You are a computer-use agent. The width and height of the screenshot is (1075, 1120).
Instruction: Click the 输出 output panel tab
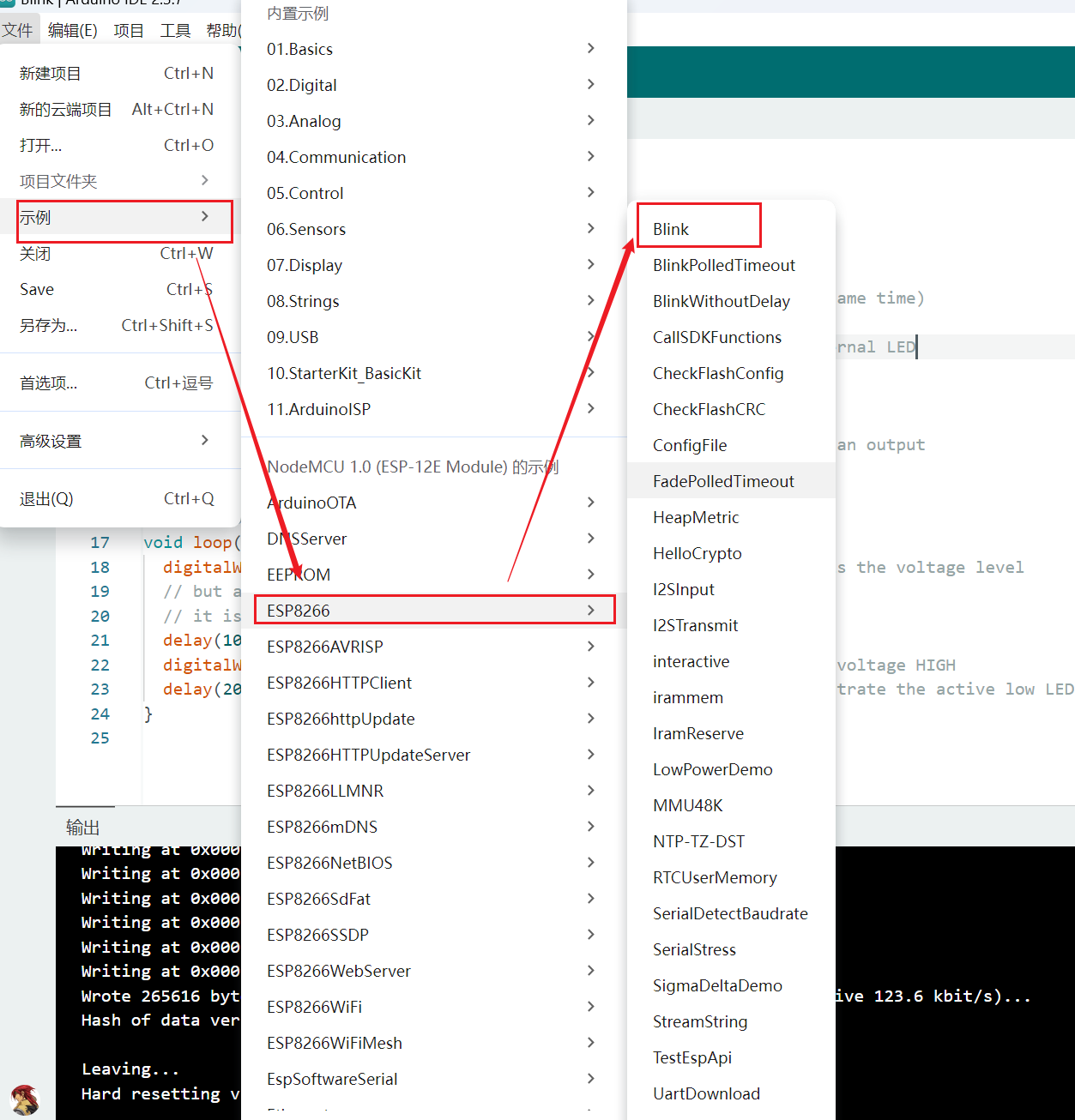[83, 827]
